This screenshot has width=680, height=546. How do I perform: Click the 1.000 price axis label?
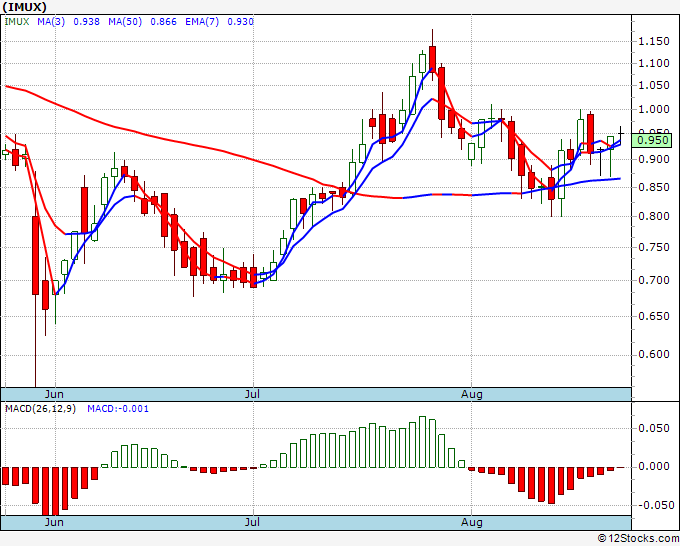point(654,109)
